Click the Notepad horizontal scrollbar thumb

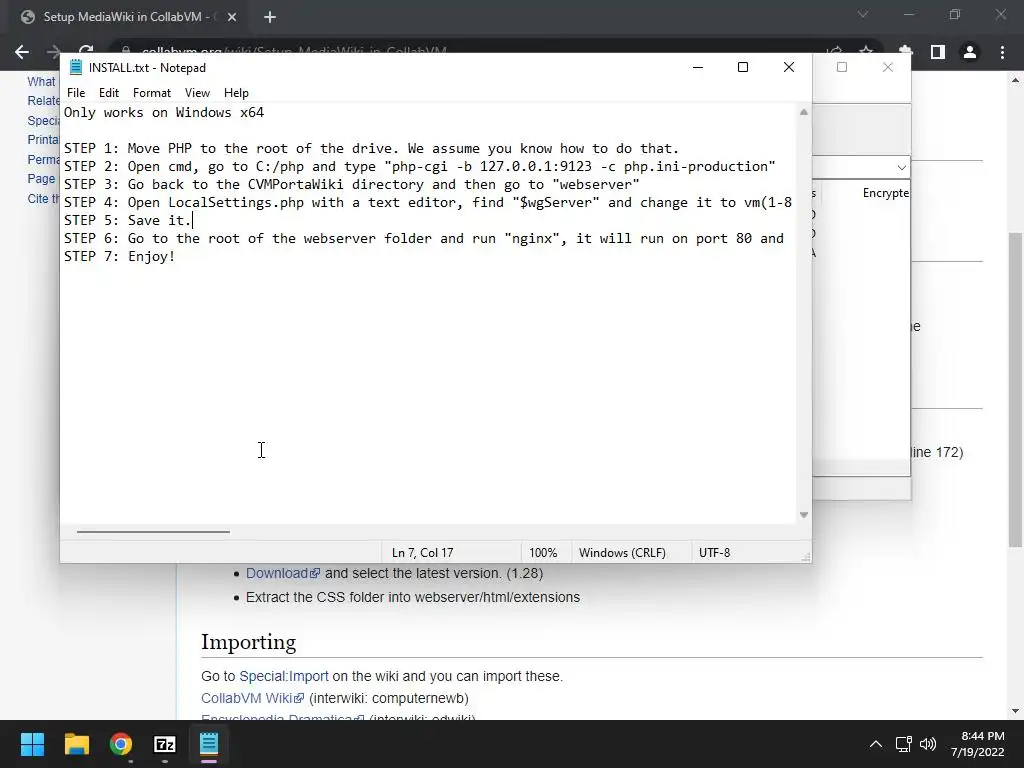[153, 532]
